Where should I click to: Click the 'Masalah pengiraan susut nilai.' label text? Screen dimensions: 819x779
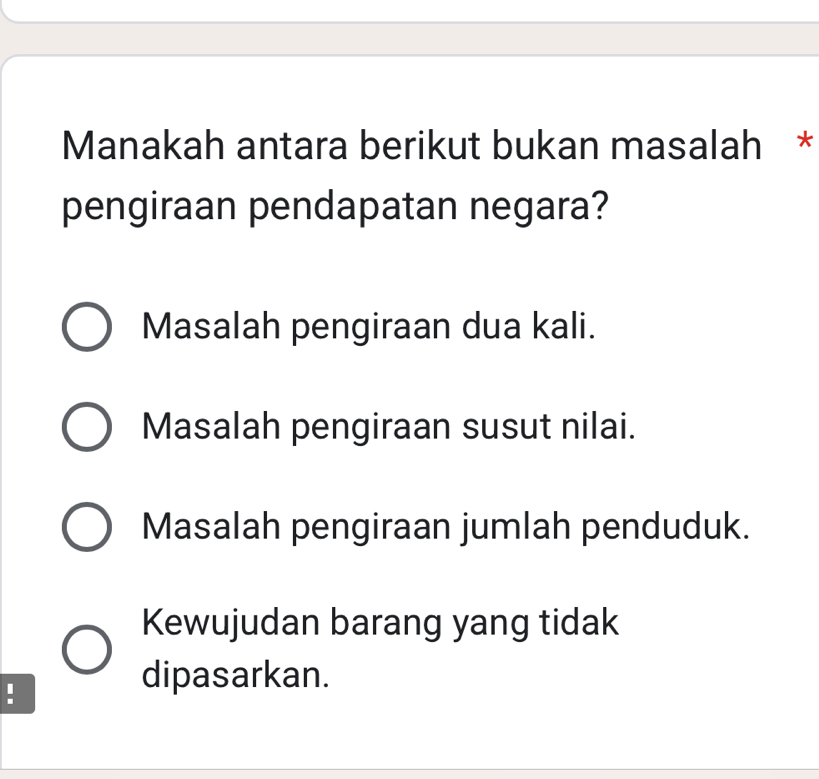click(389, 426)
